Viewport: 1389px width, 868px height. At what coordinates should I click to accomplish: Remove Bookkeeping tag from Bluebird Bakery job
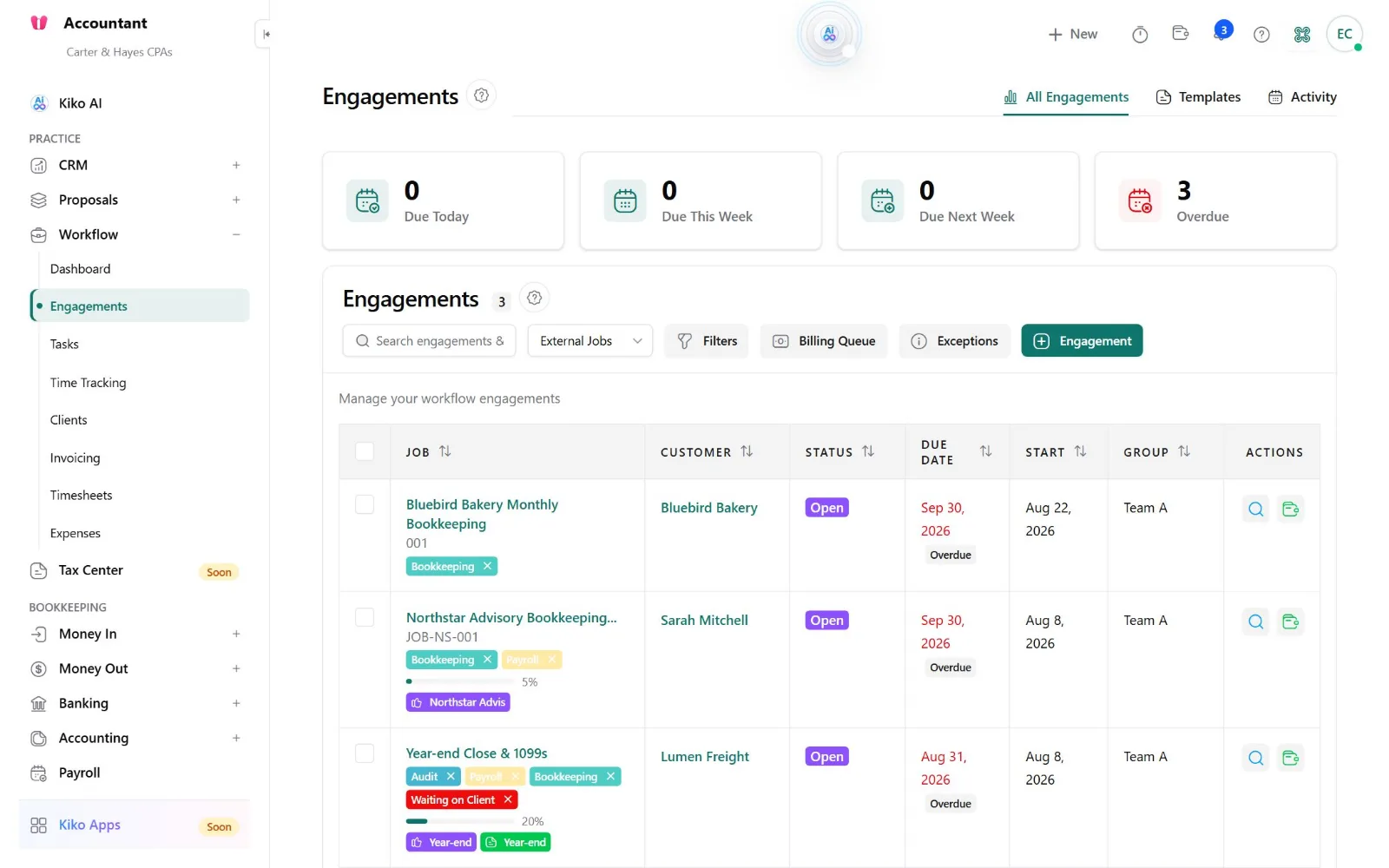(488, 566)
